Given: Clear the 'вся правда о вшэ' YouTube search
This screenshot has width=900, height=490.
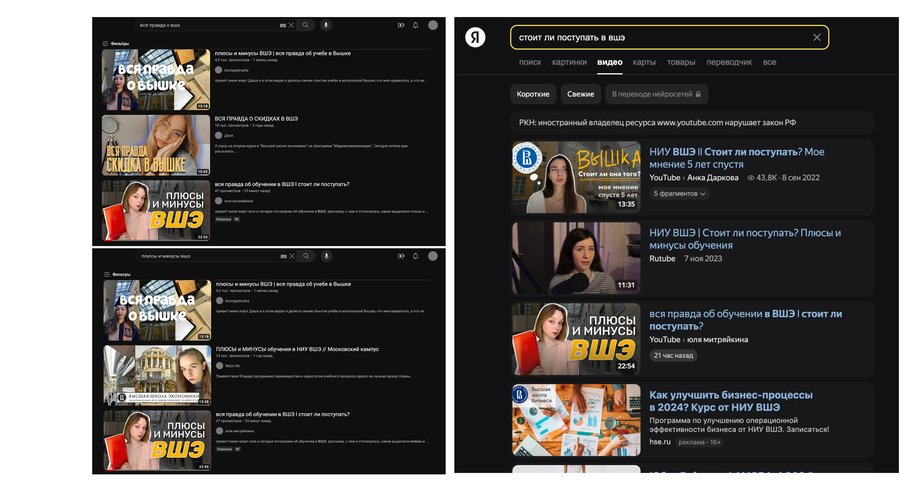Looking at the screenshot, I should coord(291,25).
